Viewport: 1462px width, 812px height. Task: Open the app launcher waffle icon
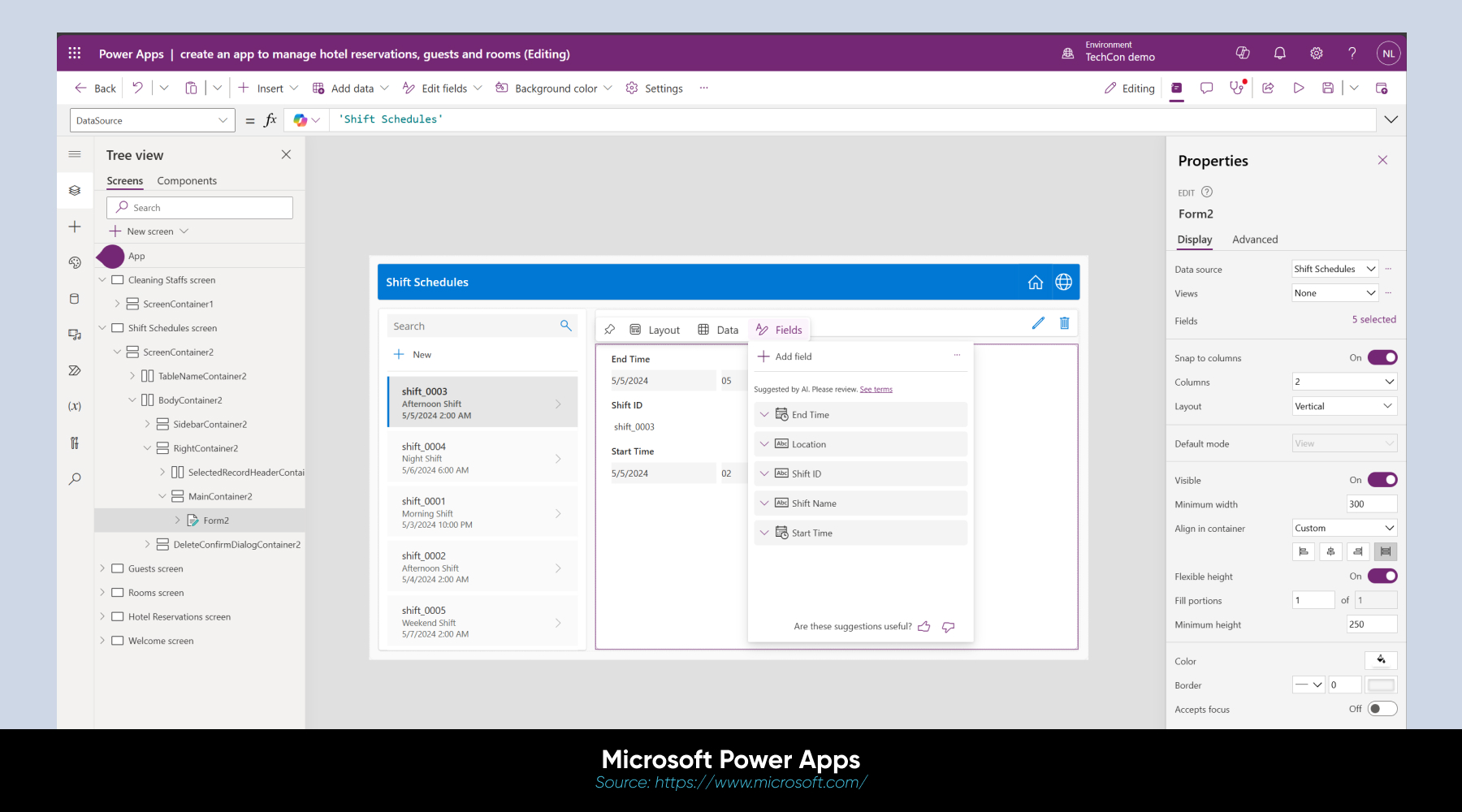pyautogui.click(x=75, y=53)
